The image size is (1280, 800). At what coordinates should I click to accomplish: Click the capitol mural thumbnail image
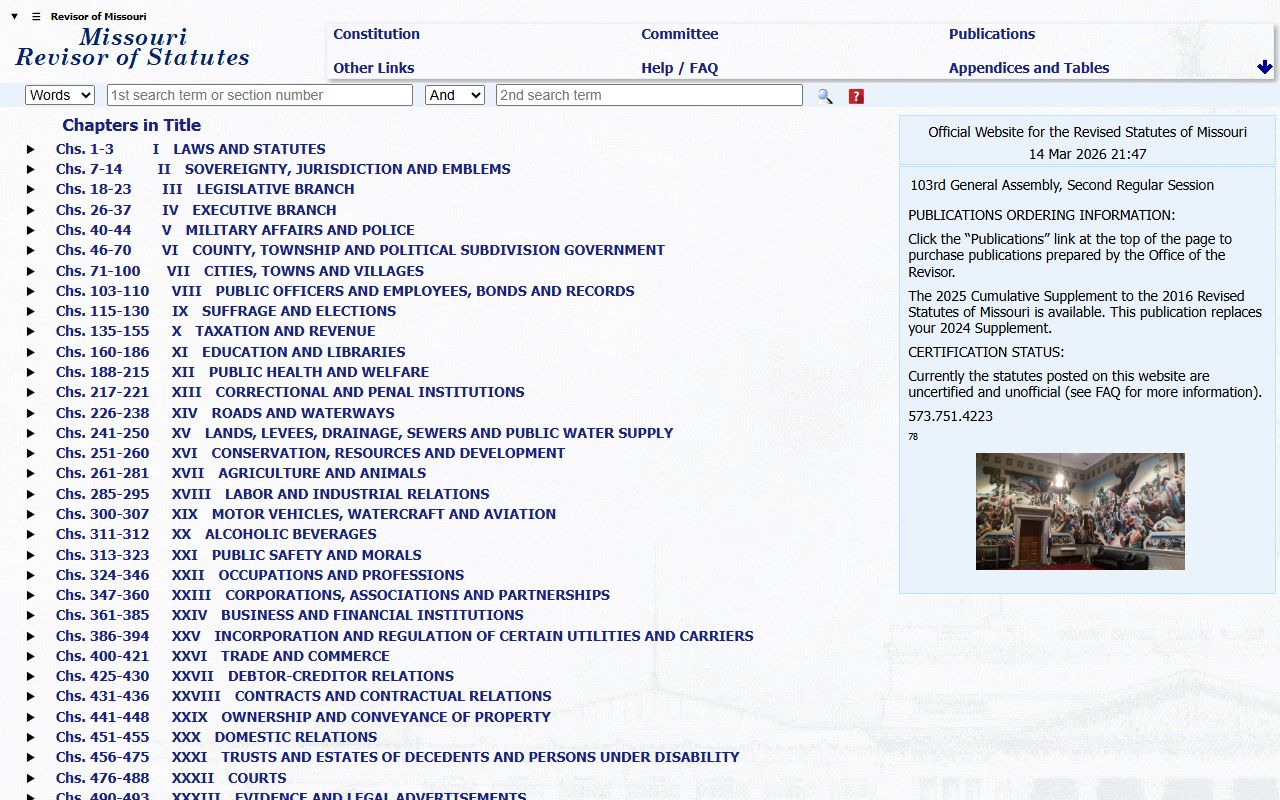click(x=1080, y=511)
